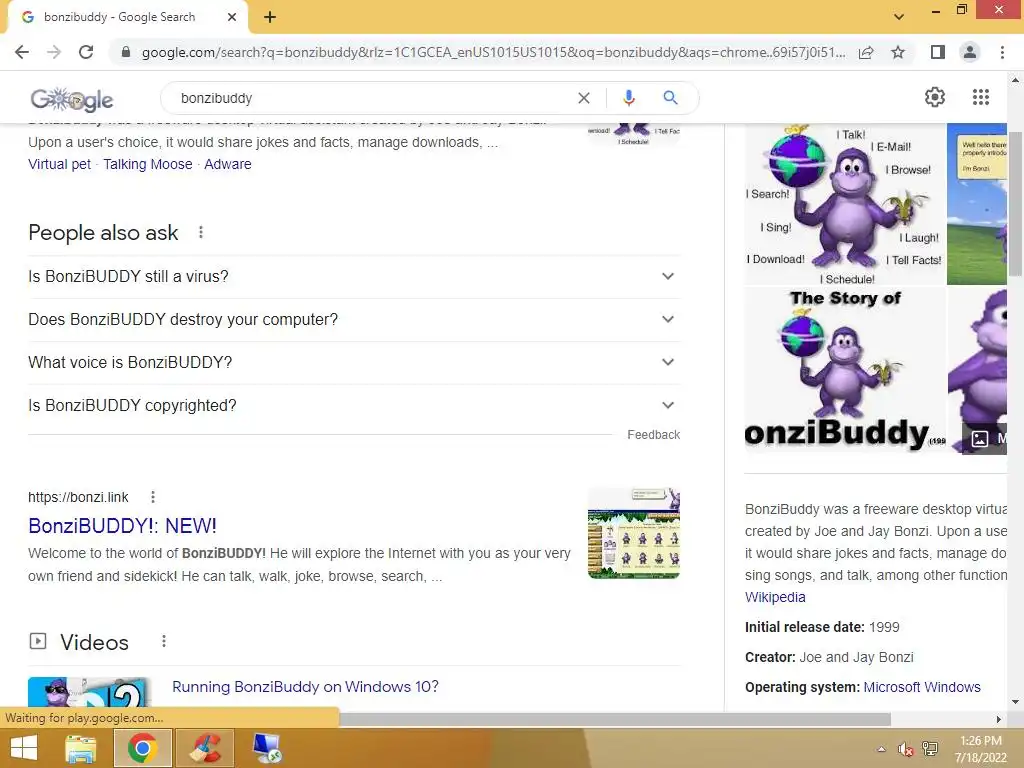Screen dimensions: 1024x768
Task: Open File Explorer from taskbar
Action: pos(81,748)
